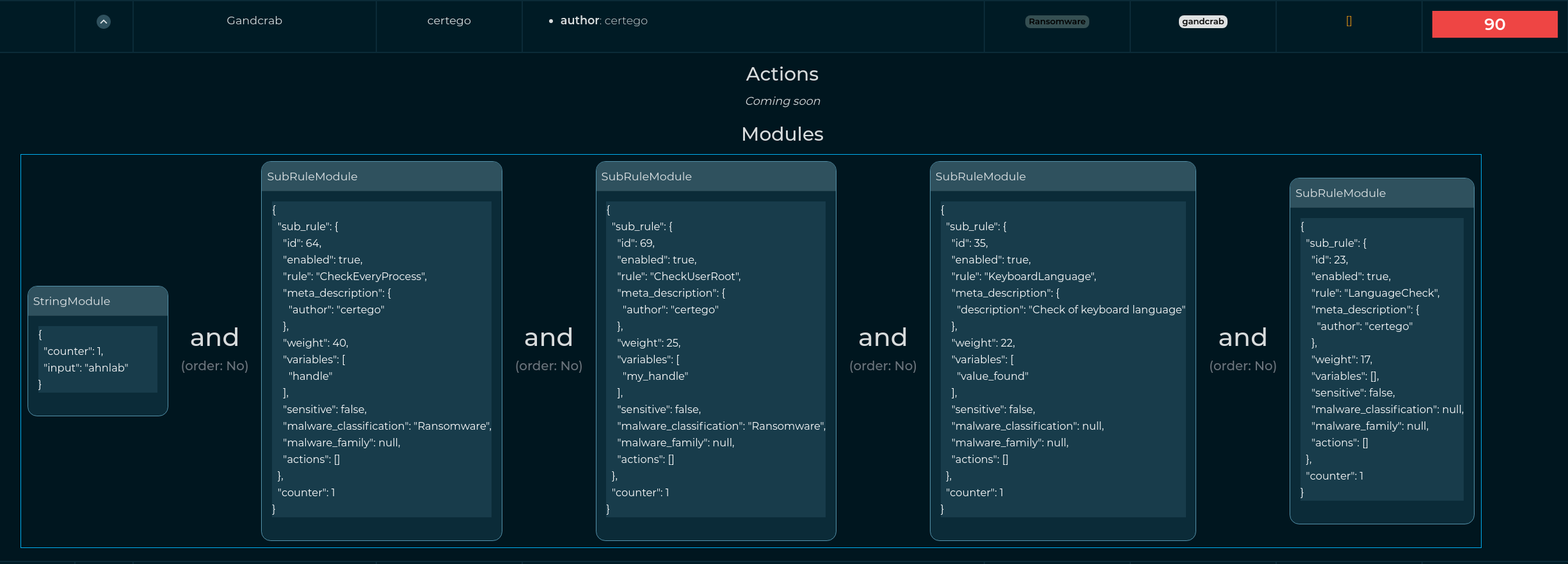Select the gandcrab family badge

[1203, 22]
